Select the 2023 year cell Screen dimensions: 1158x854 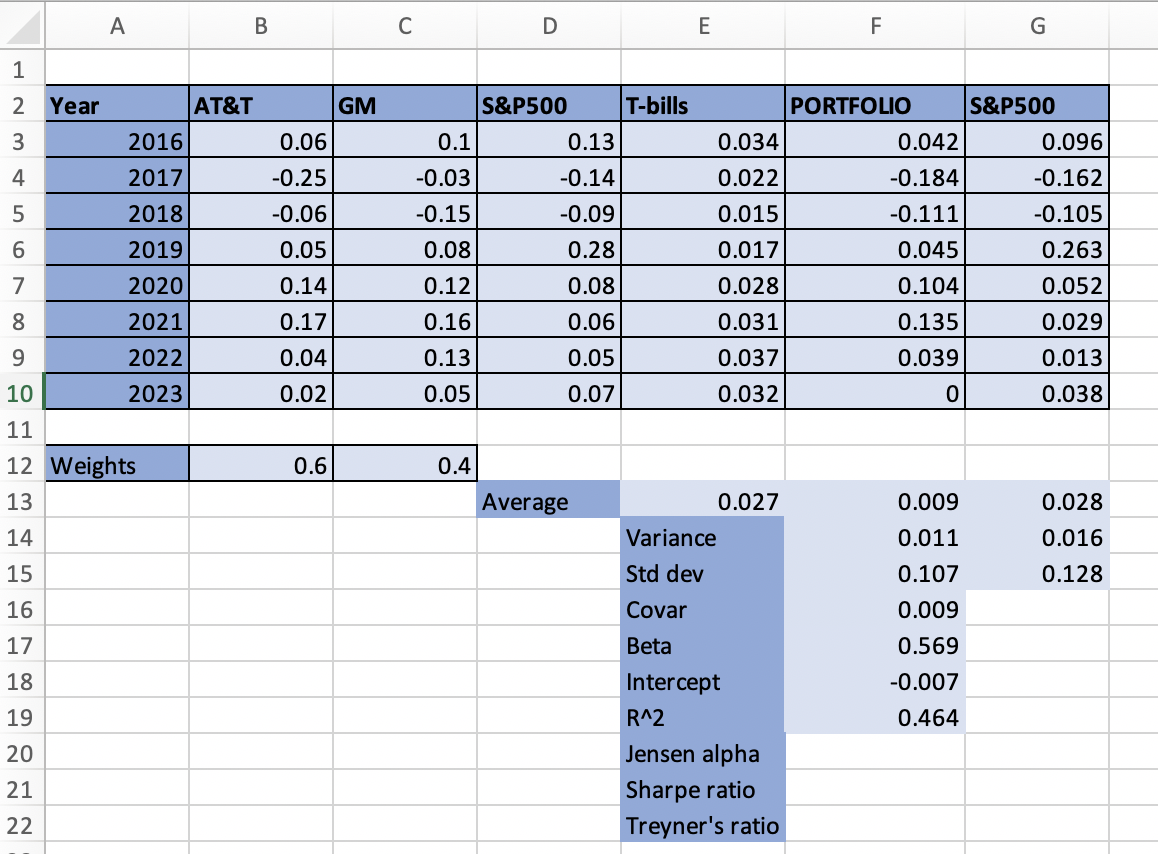click(x=117, y=392)
